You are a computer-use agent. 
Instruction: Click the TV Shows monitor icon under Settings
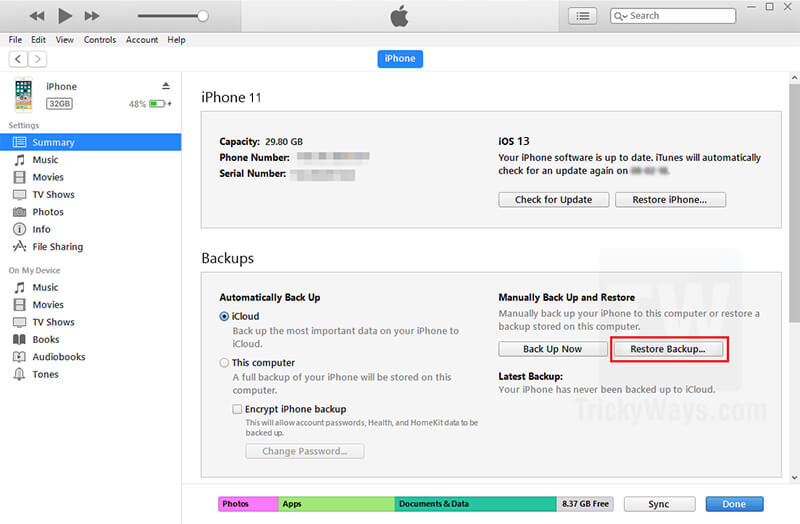click(19, 194)
